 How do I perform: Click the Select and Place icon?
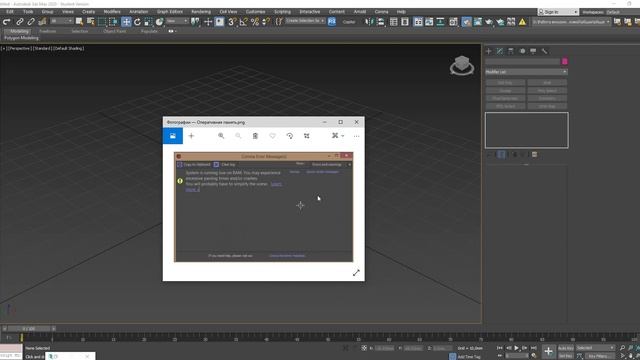point(160,22)
